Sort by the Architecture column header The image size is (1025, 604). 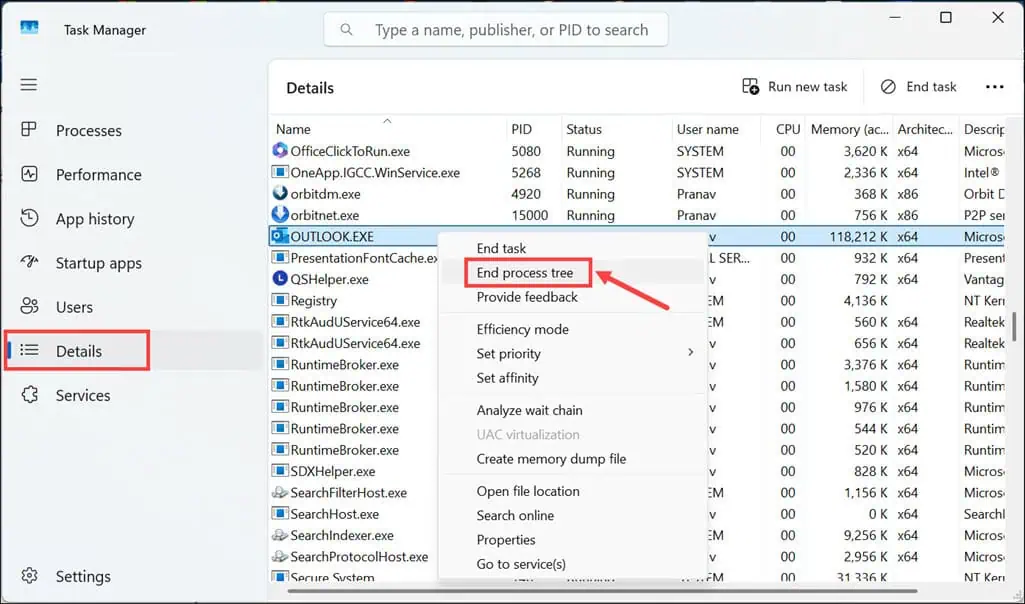pyautogui.click(x=925, y=129)
